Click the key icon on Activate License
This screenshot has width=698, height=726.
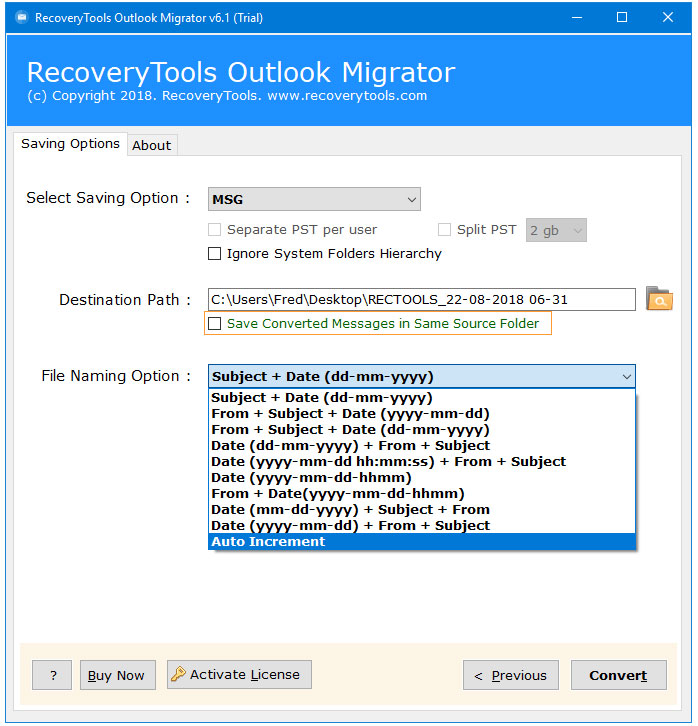coord(178,674)
